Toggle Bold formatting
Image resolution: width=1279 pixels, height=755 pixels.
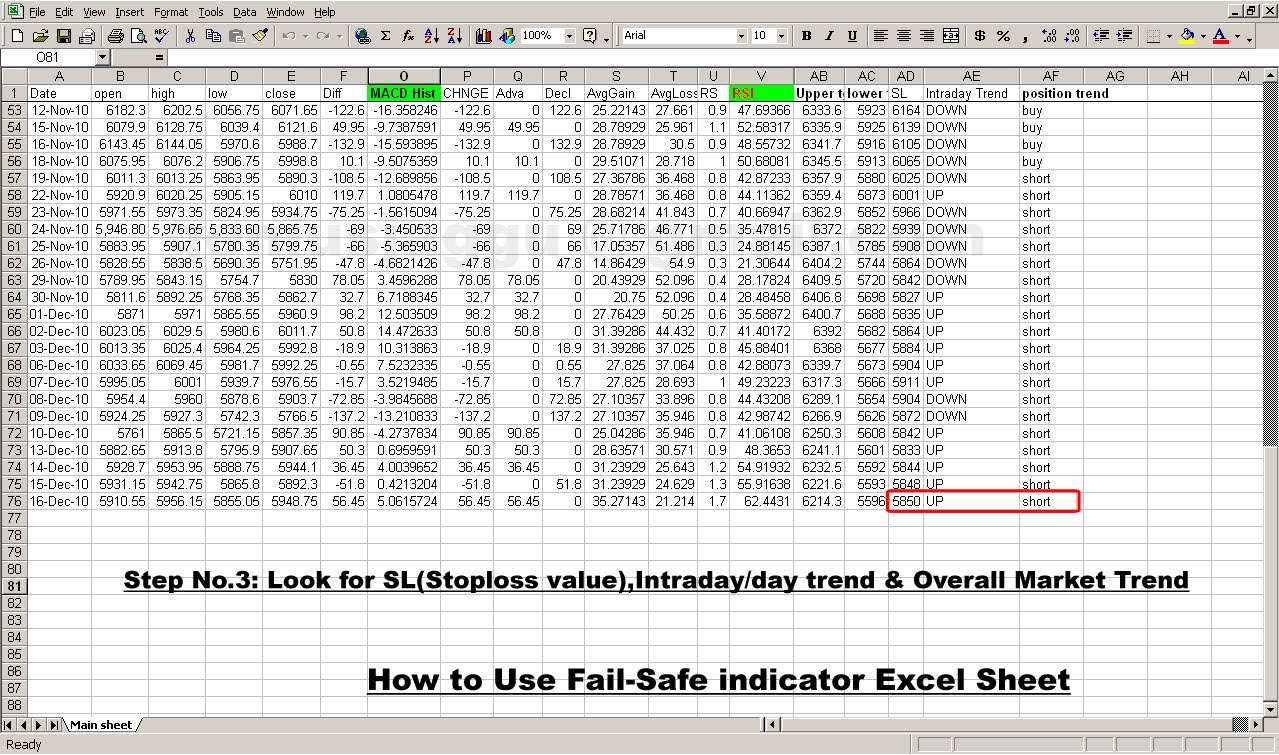[807, 36]
